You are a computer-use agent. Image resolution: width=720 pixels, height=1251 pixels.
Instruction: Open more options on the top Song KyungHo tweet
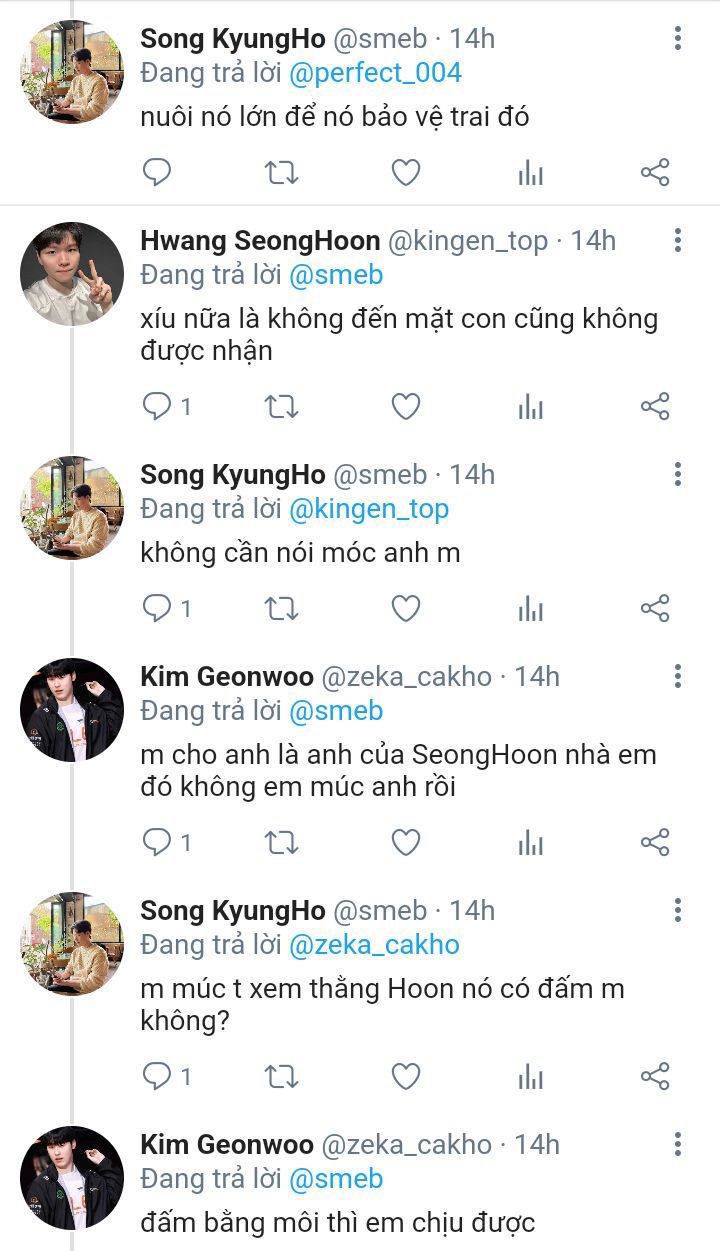(x=678, y=39)
